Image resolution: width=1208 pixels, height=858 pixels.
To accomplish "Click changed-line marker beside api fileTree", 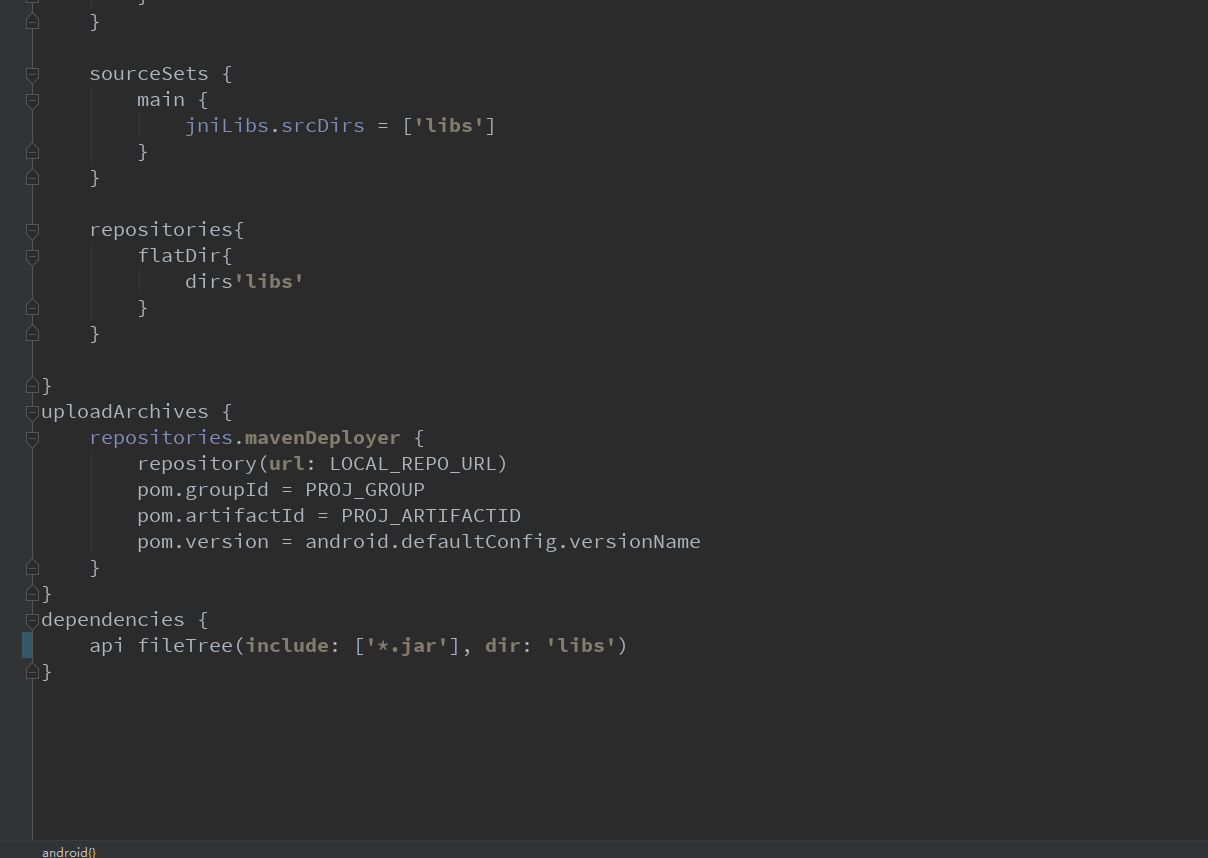I will point(27,646).
